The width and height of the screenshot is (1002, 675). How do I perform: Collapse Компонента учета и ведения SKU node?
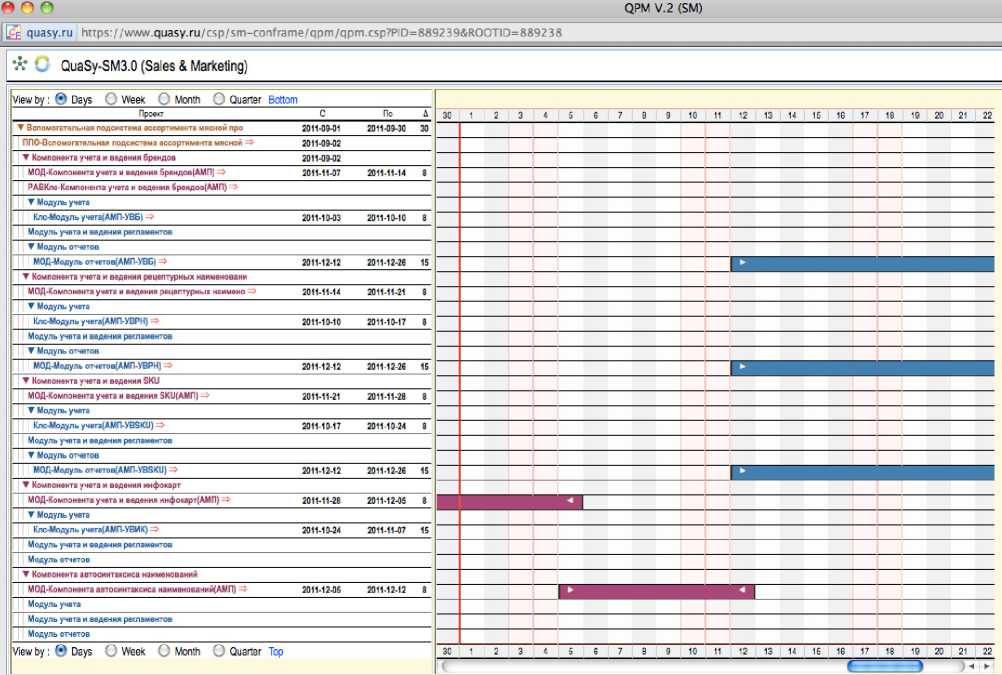(x=26, y=380)
